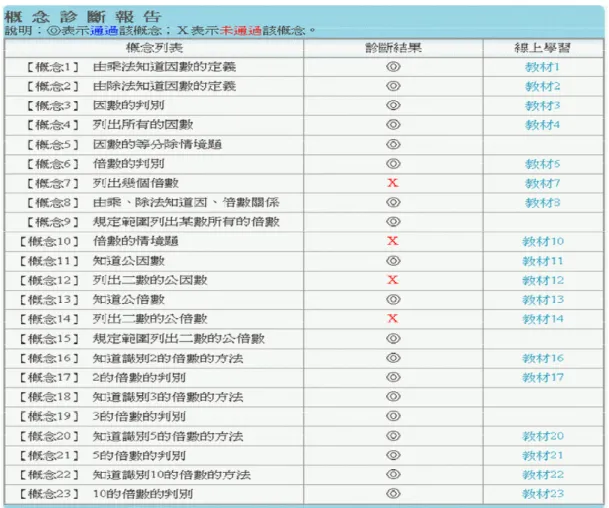
Task: Open the 教材10 link
Action: pyautogui.click(x=543, y=242)
